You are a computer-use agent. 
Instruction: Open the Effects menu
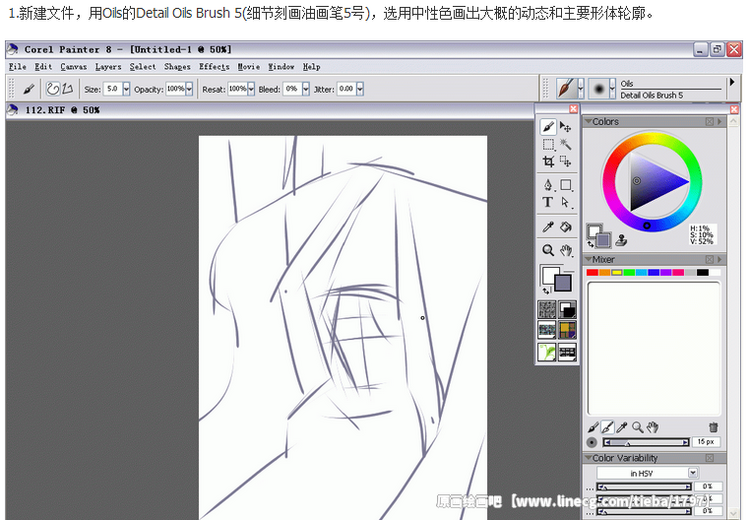pyautogui.click(x=214, y=66)
